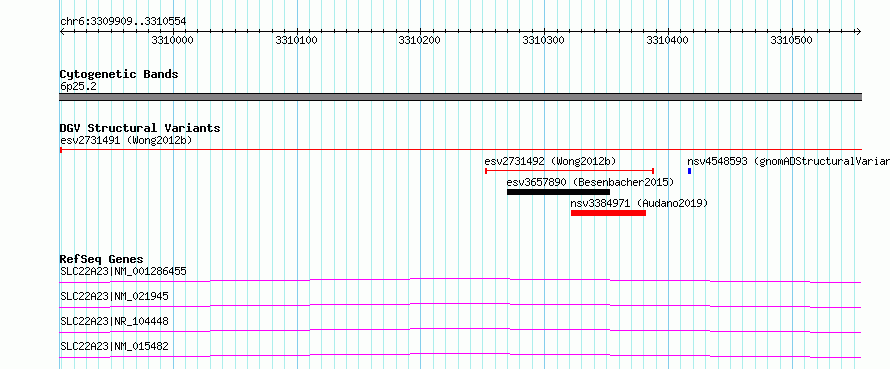Click the ruler's right arrow end
Image resolution: width=890 pixels, height=369 pixels.
pos(858,31)
